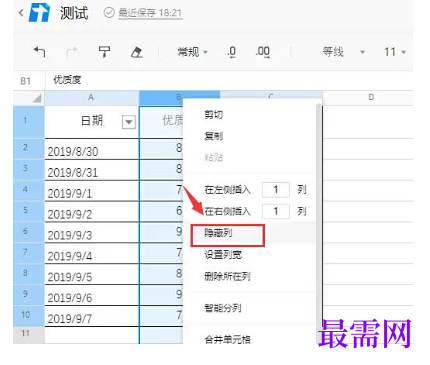Click cell 2019/8/30

click(92, 149)
